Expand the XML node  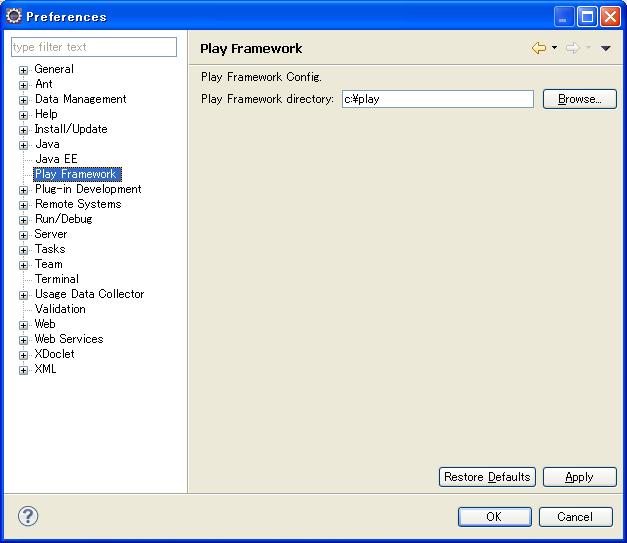(x=24, y=370)
